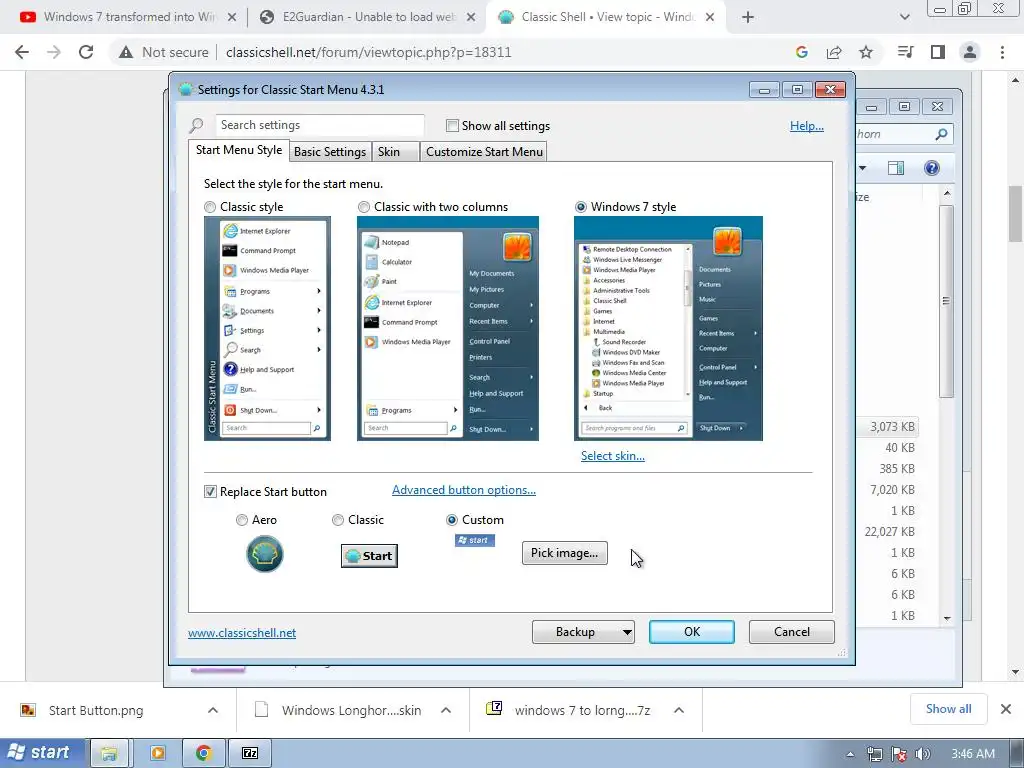The image size is (1024, 768).
Task: Click OK to apply settings
Action: [x=692, y=632]
